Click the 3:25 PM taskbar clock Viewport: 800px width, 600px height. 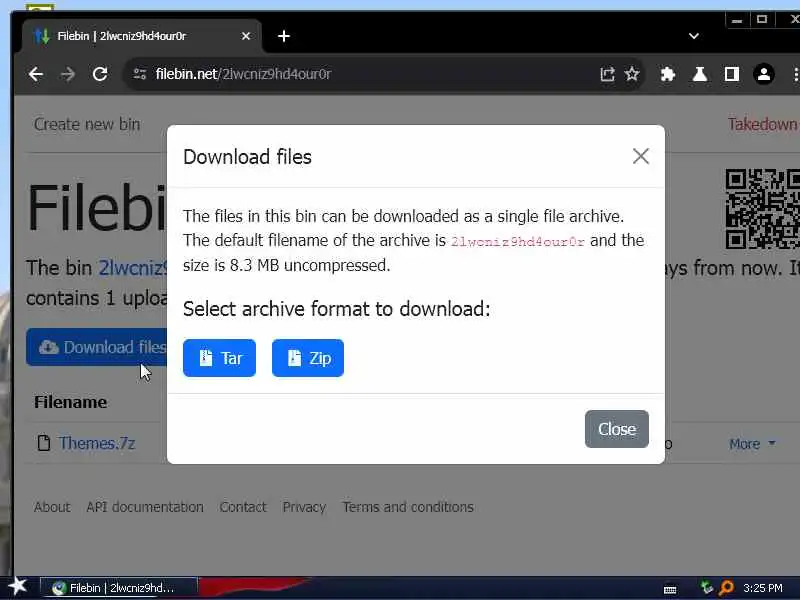click(x=763, y=588)
